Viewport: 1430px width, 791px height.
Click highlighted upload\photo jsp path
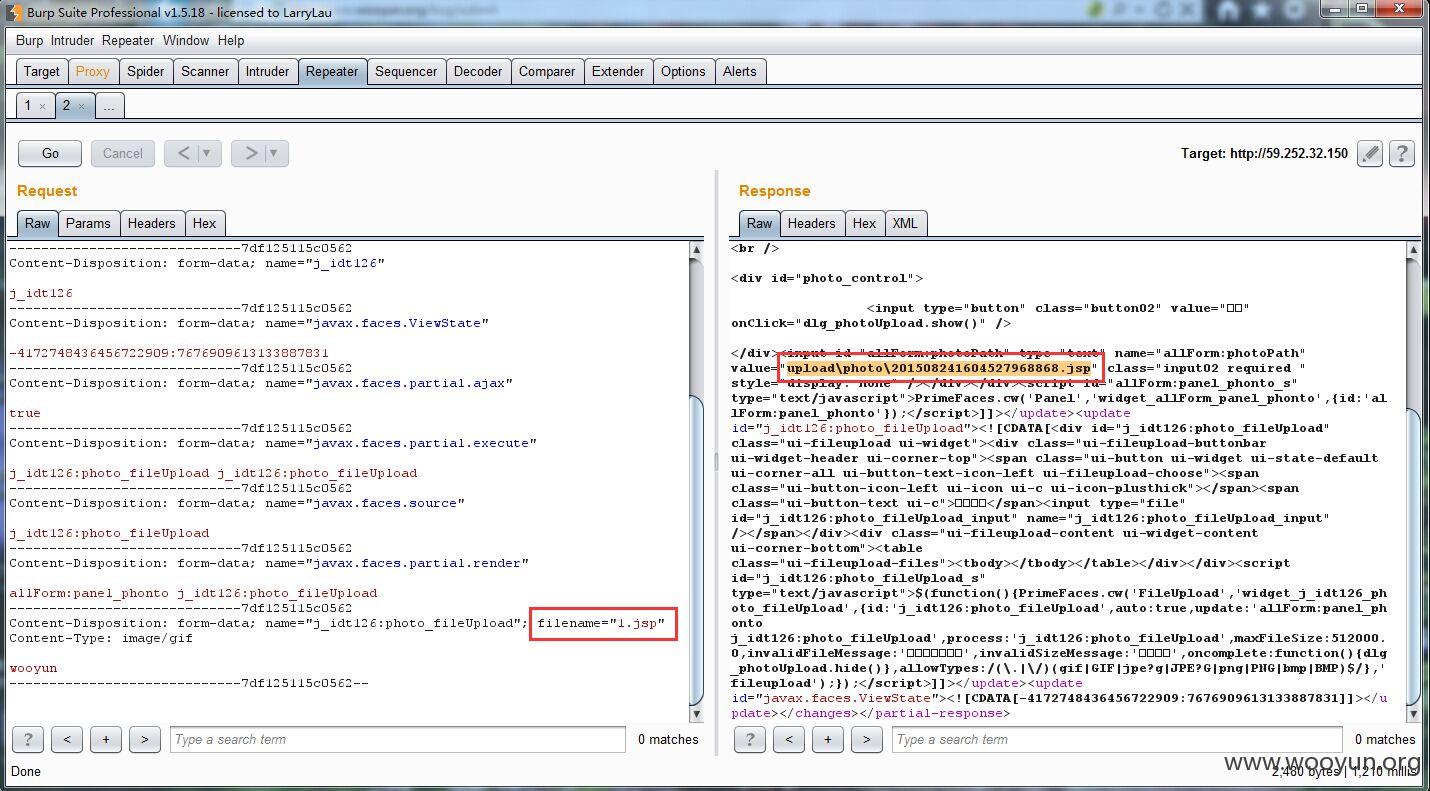point(939,368)
